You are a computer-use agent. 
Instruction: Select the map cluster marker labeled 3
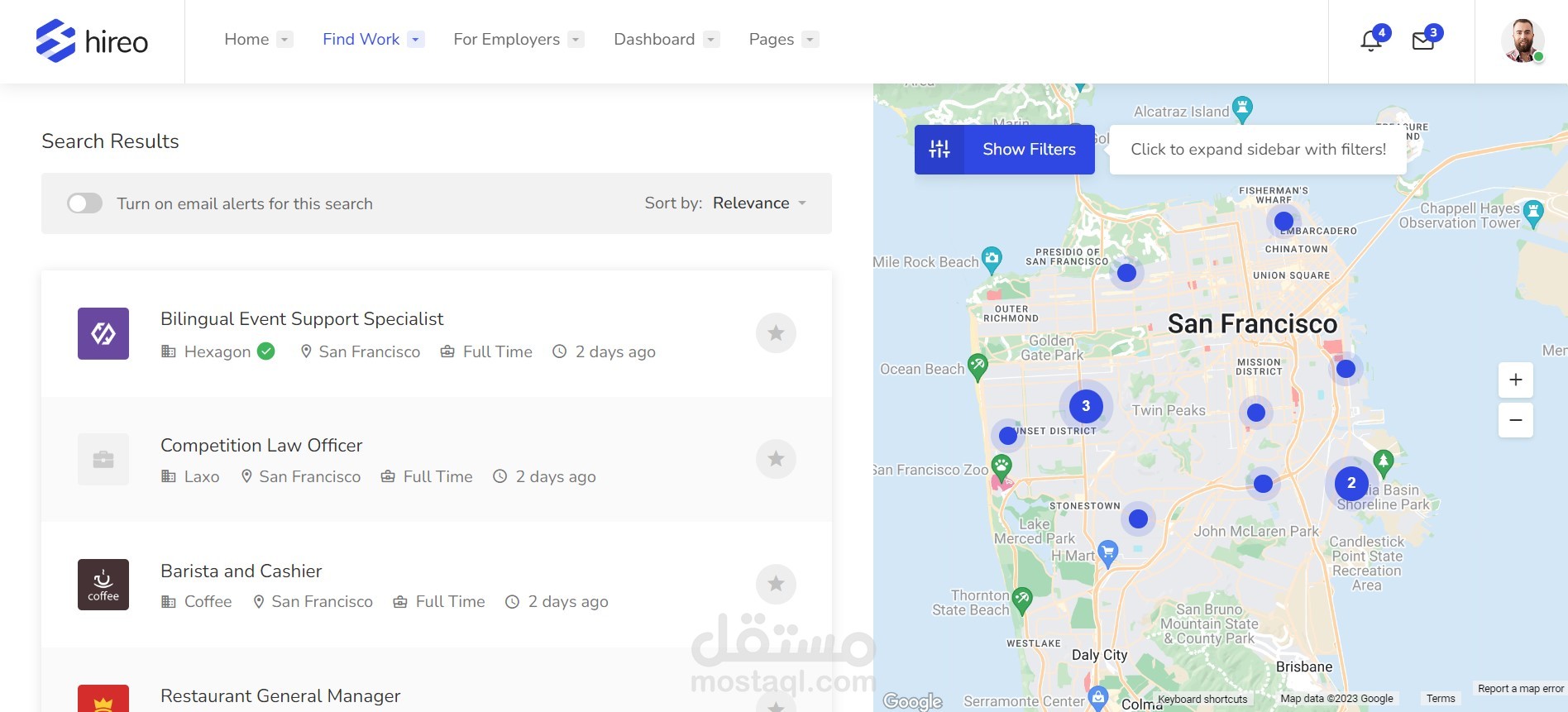pos(1086,406)
